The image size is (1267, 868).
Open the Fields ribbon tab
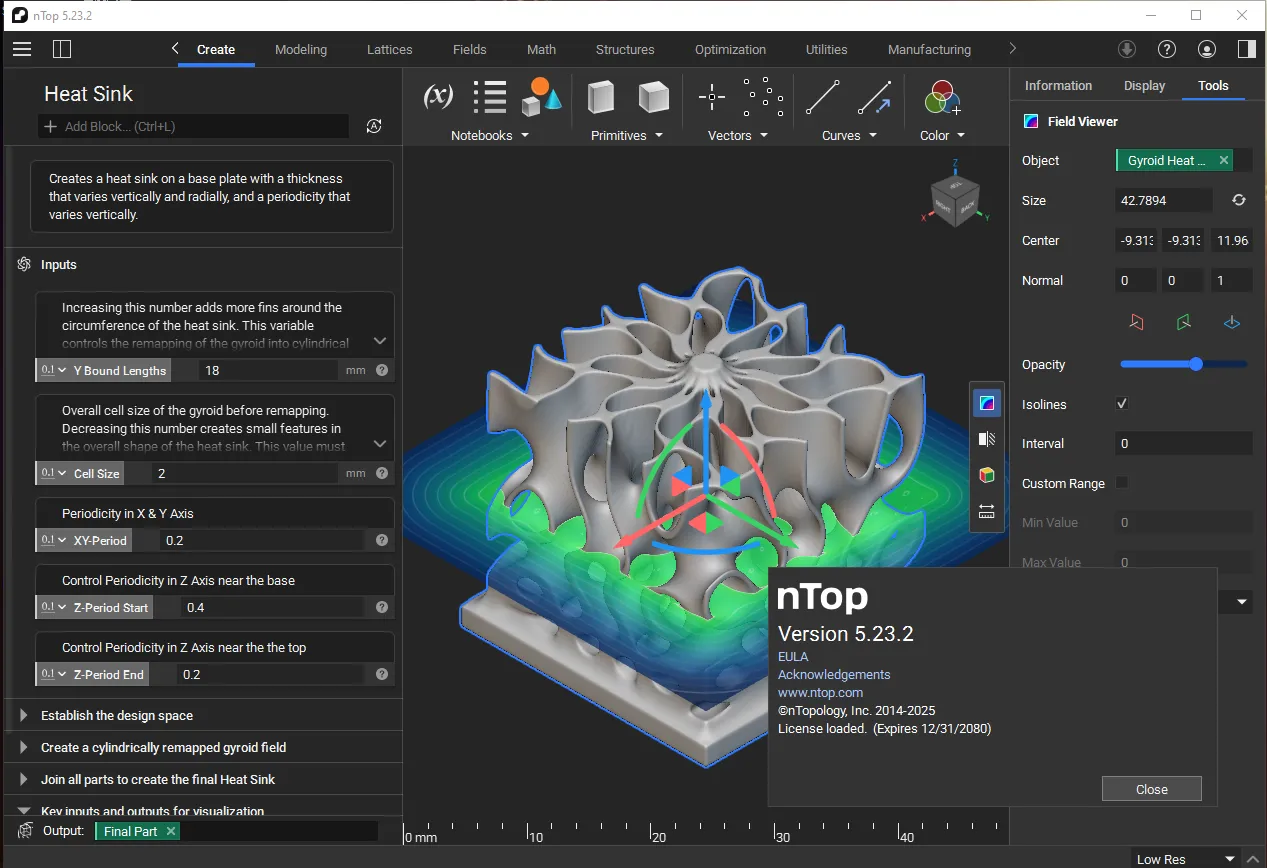click(469, 49)
